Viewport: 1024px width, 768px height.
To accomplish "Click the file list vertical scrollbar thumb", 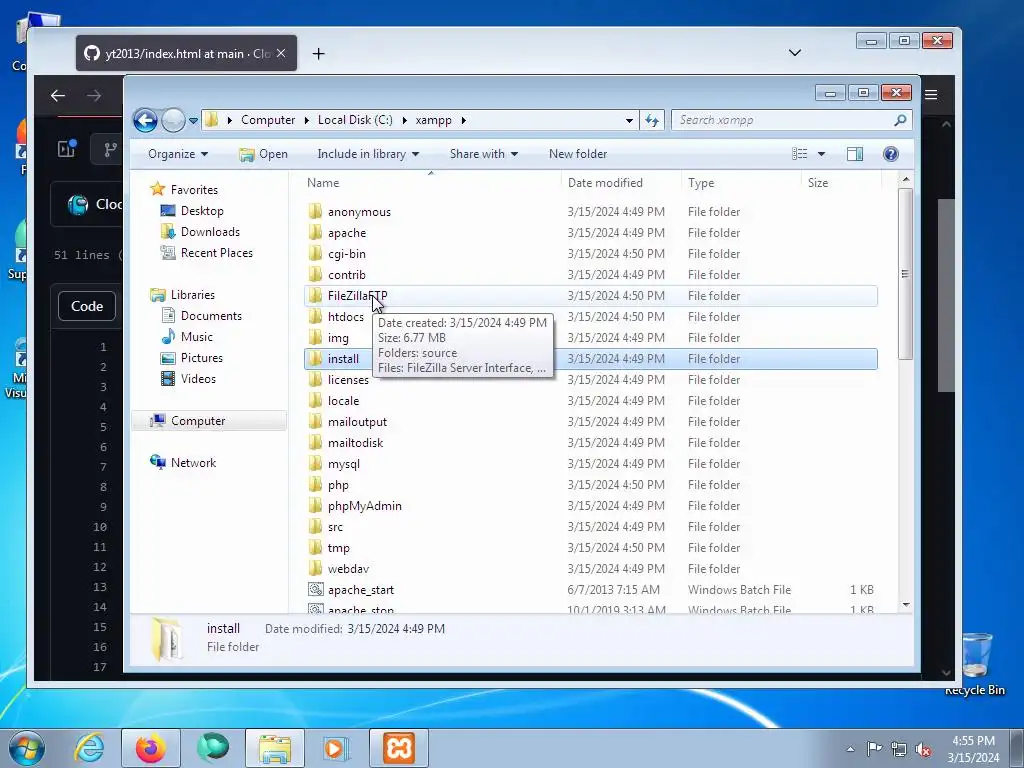I will click(x=905, y=274).
